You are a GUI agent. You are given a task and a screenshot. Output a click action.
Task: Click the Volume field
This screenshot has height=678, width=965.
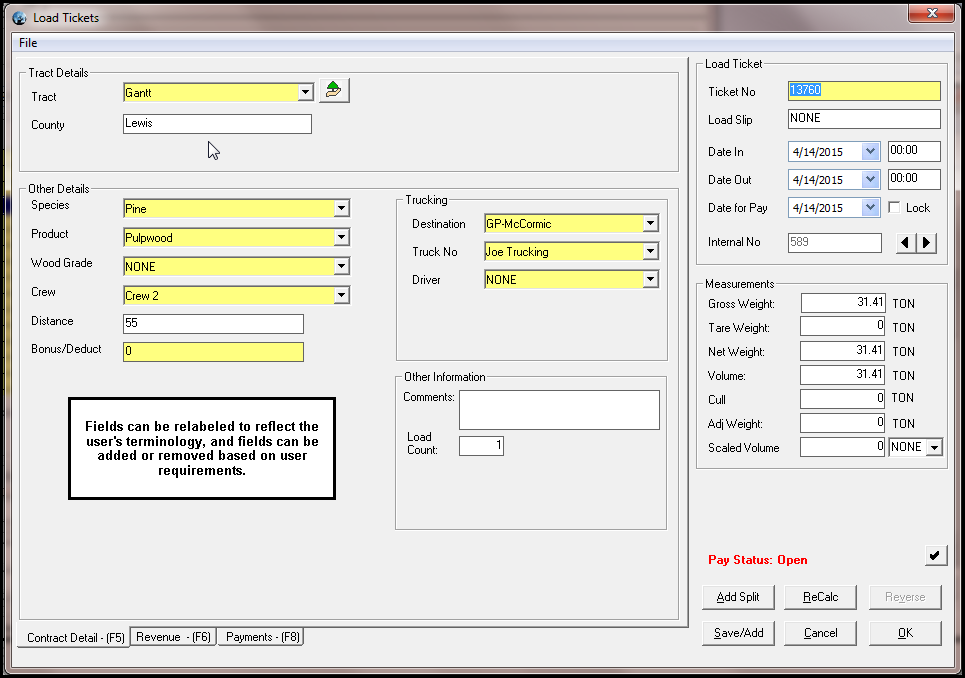843,375
